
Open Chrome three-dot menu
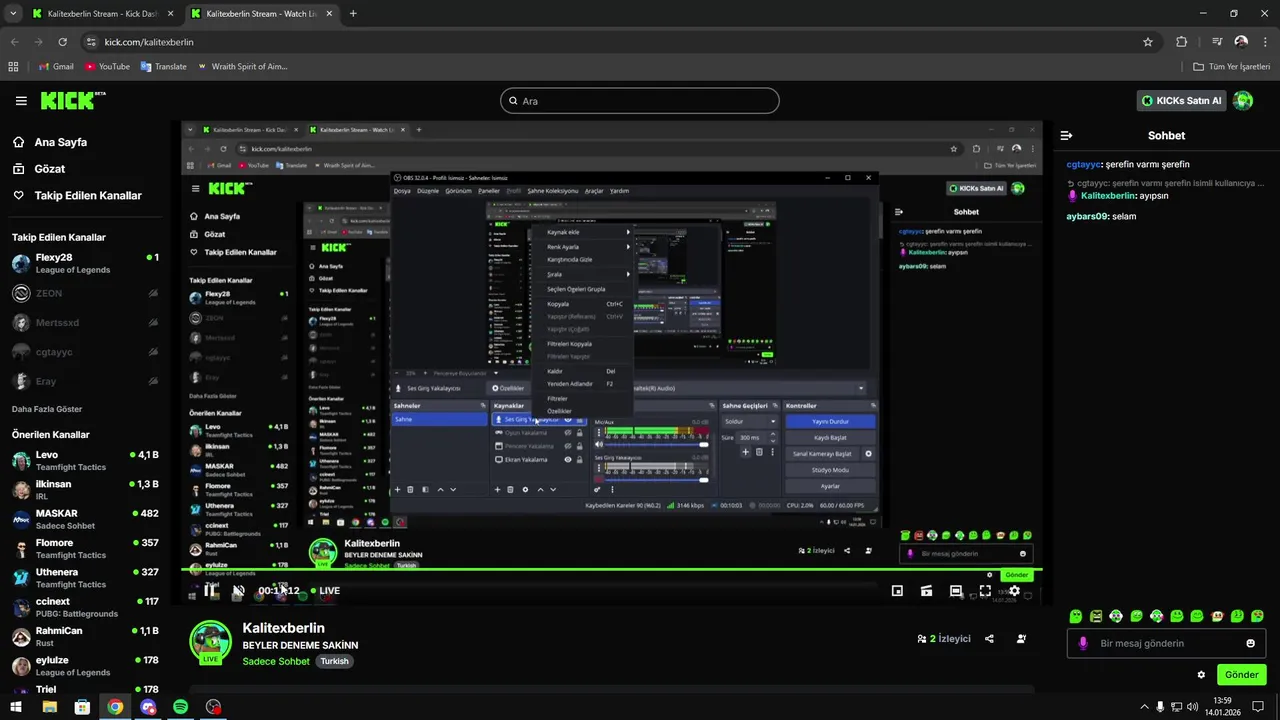[x=1265, y=42]
